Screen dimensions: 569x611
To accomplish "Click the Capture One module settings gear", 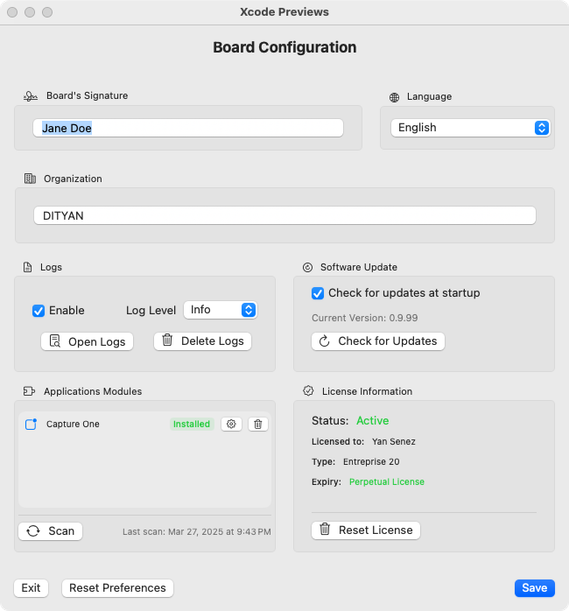I will click(231, 424).
